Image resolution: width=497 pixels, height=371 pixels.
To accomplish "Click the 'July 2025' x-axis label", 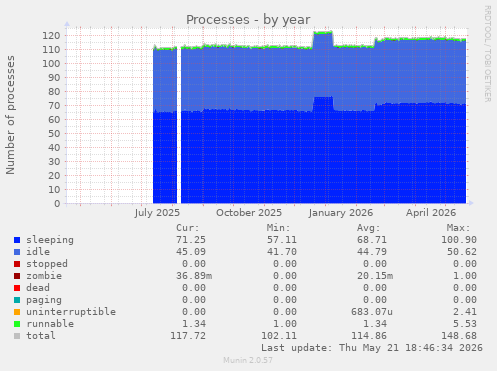I will point(157,213).
